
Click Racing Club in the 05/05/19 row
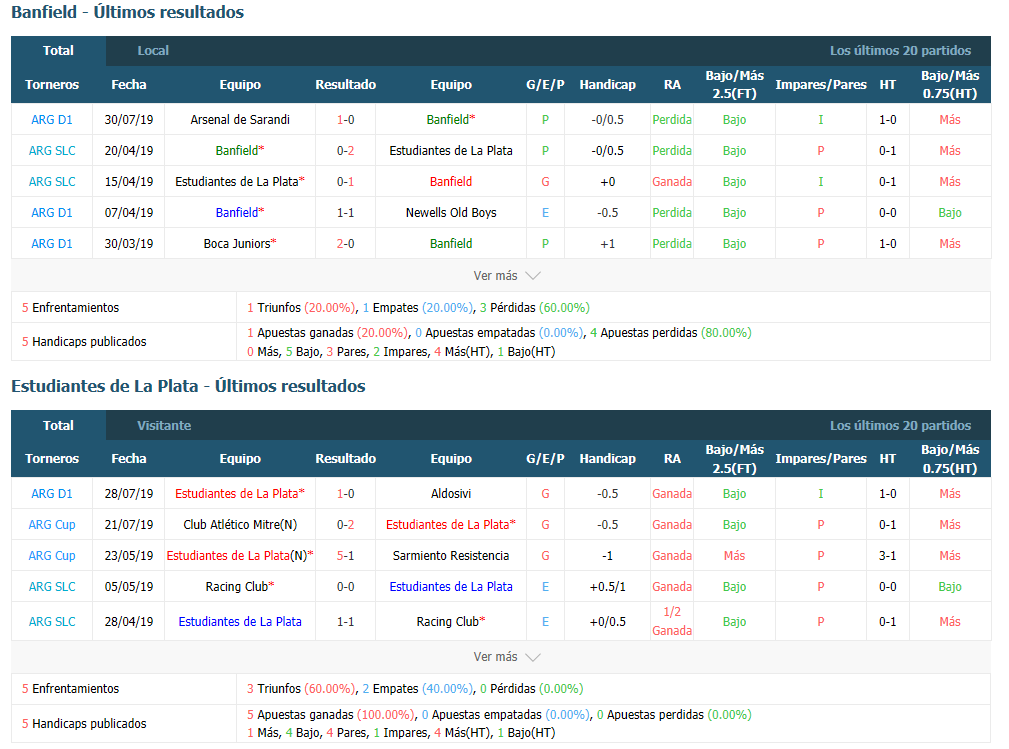coord(237,586)
